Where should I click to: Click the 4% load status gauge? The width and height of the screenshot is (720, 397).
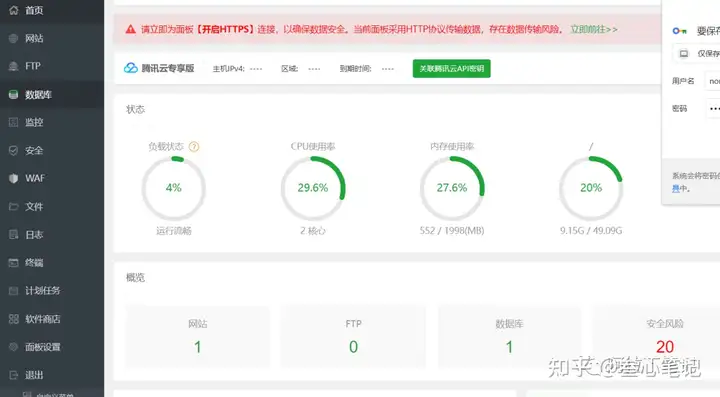[174, 188]
